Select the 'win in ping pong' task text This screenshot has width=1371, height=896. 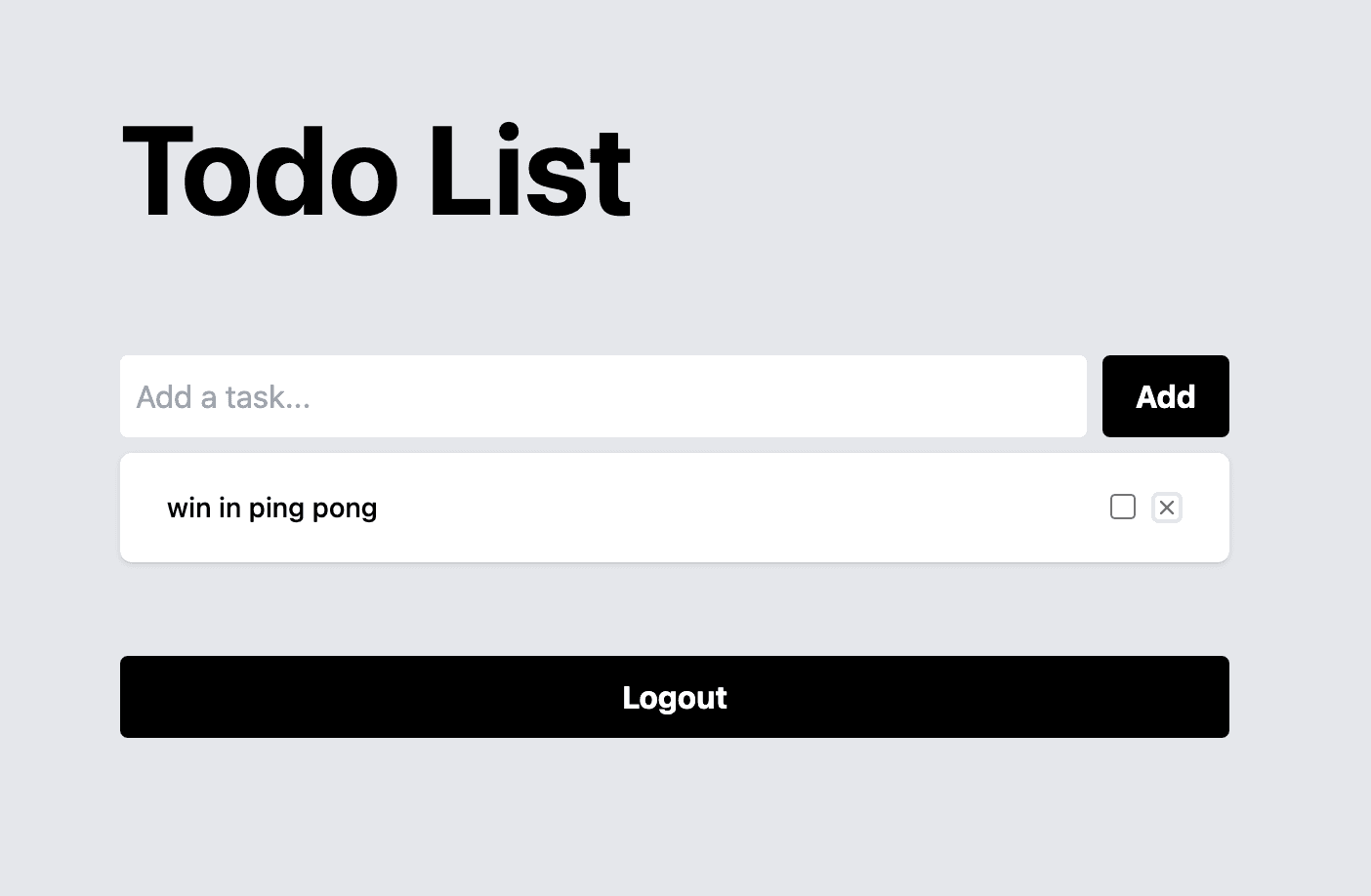[271, 509]
